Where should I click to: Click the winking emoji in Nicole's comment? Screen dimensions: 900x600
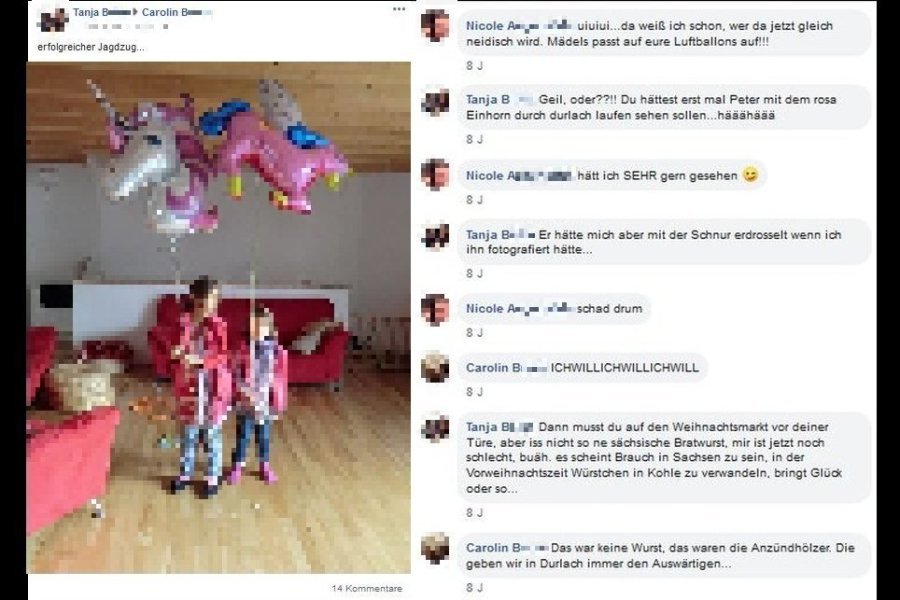750,175
